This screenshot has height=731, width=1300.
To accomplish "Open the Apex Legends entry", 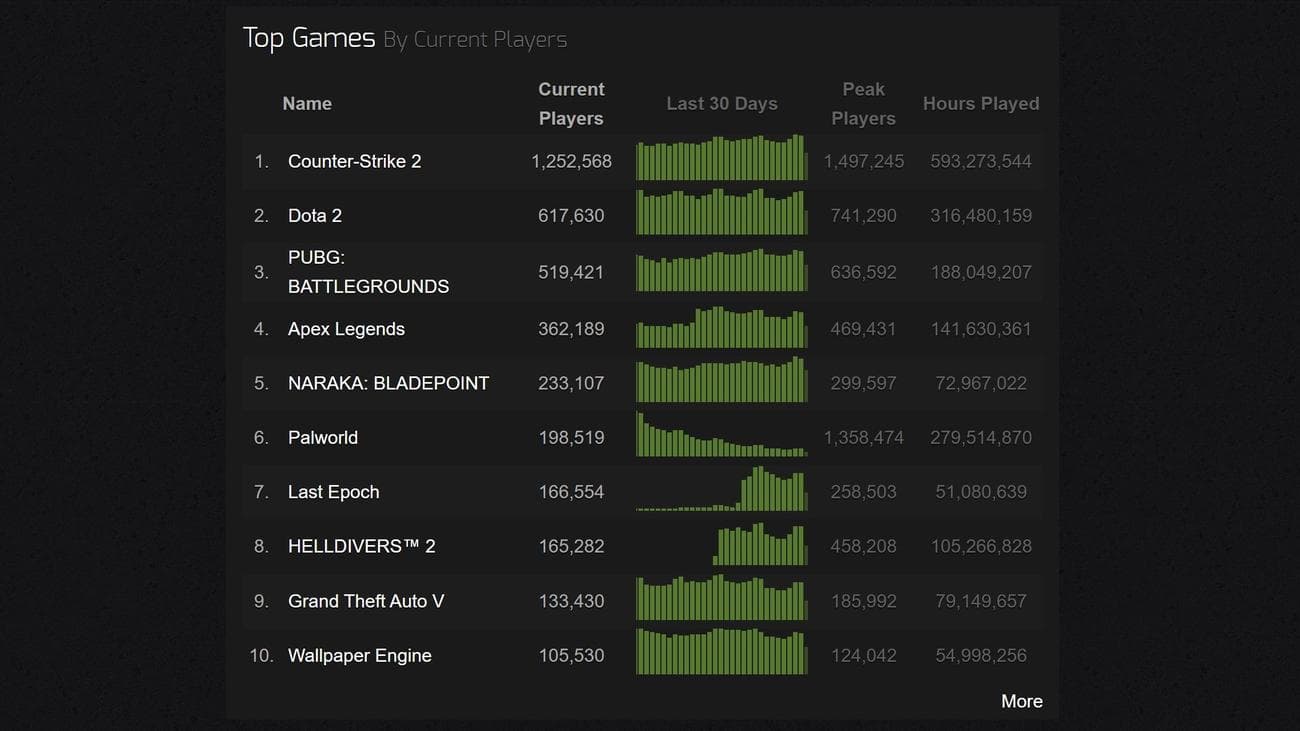I will (346, 328).
